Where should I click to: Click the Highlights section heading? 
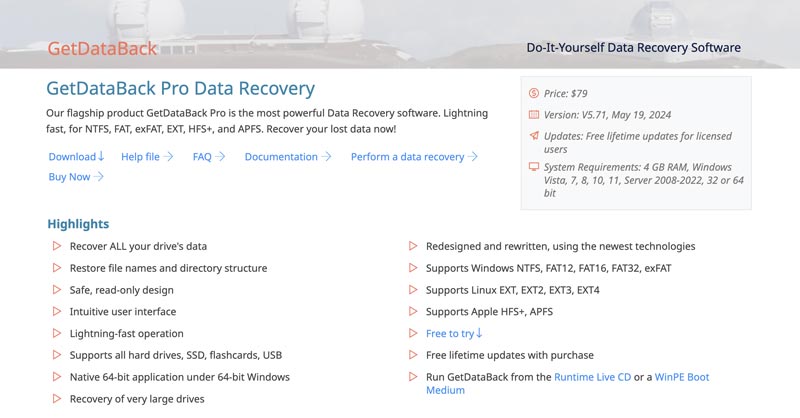click(78, 224)
